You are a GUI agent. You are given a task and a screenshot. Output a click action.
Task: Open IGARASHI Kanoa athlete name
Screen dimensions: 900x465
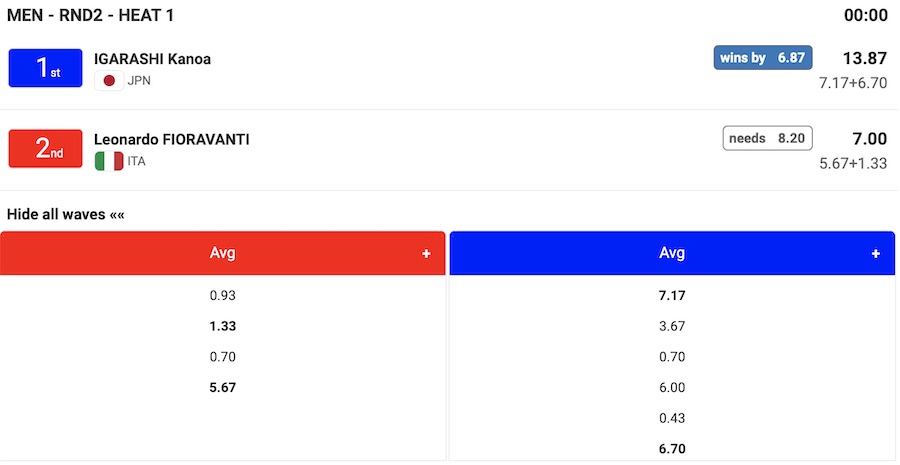click(x=152, y=59)
